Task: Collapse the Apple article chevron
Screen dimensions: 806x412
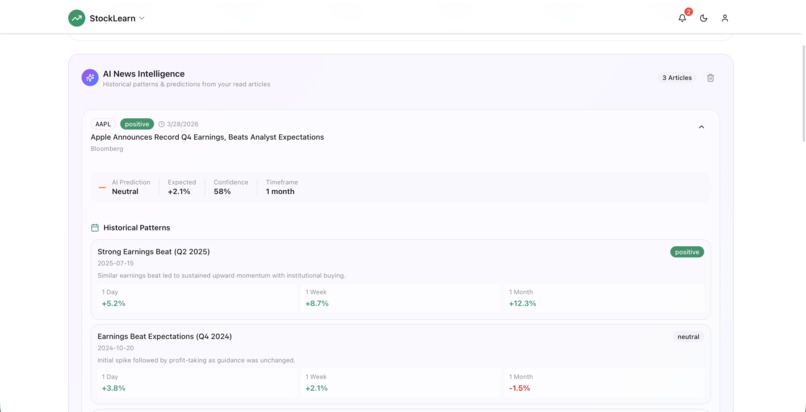Action: pos(701,127)
